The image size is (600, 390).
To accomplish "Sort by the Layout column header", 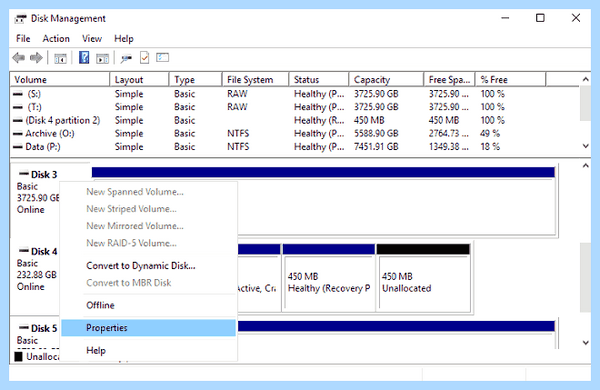I will 139,80.
